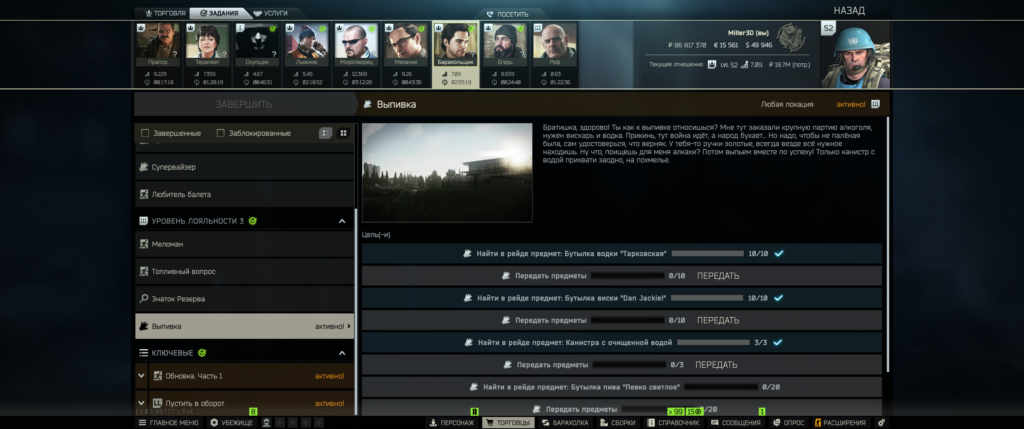
Task: Click the Канистра с очищенной водой objective
Action: pos(622,342)
